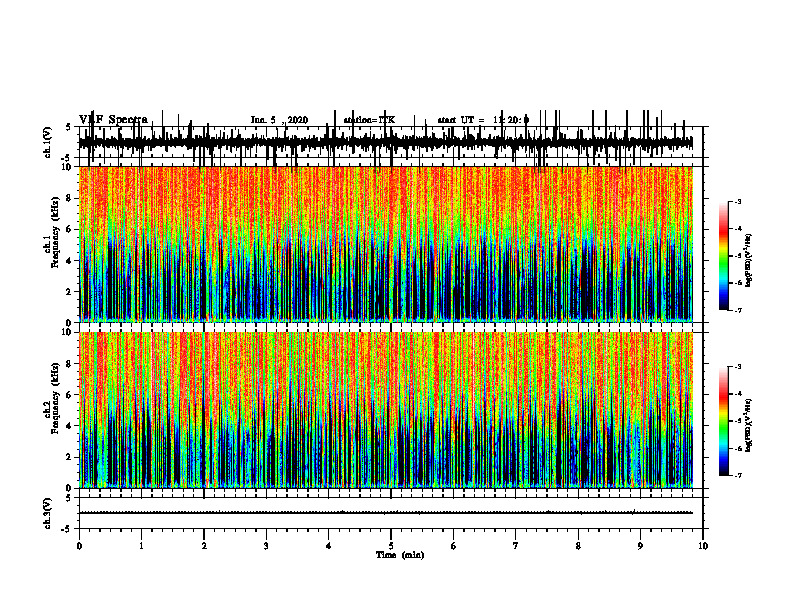Image resolution: width=792 pixels, height=612 pixels.
Task: Select the date text "Jan. 5, 2020"
Action: [x=279, y=120]
